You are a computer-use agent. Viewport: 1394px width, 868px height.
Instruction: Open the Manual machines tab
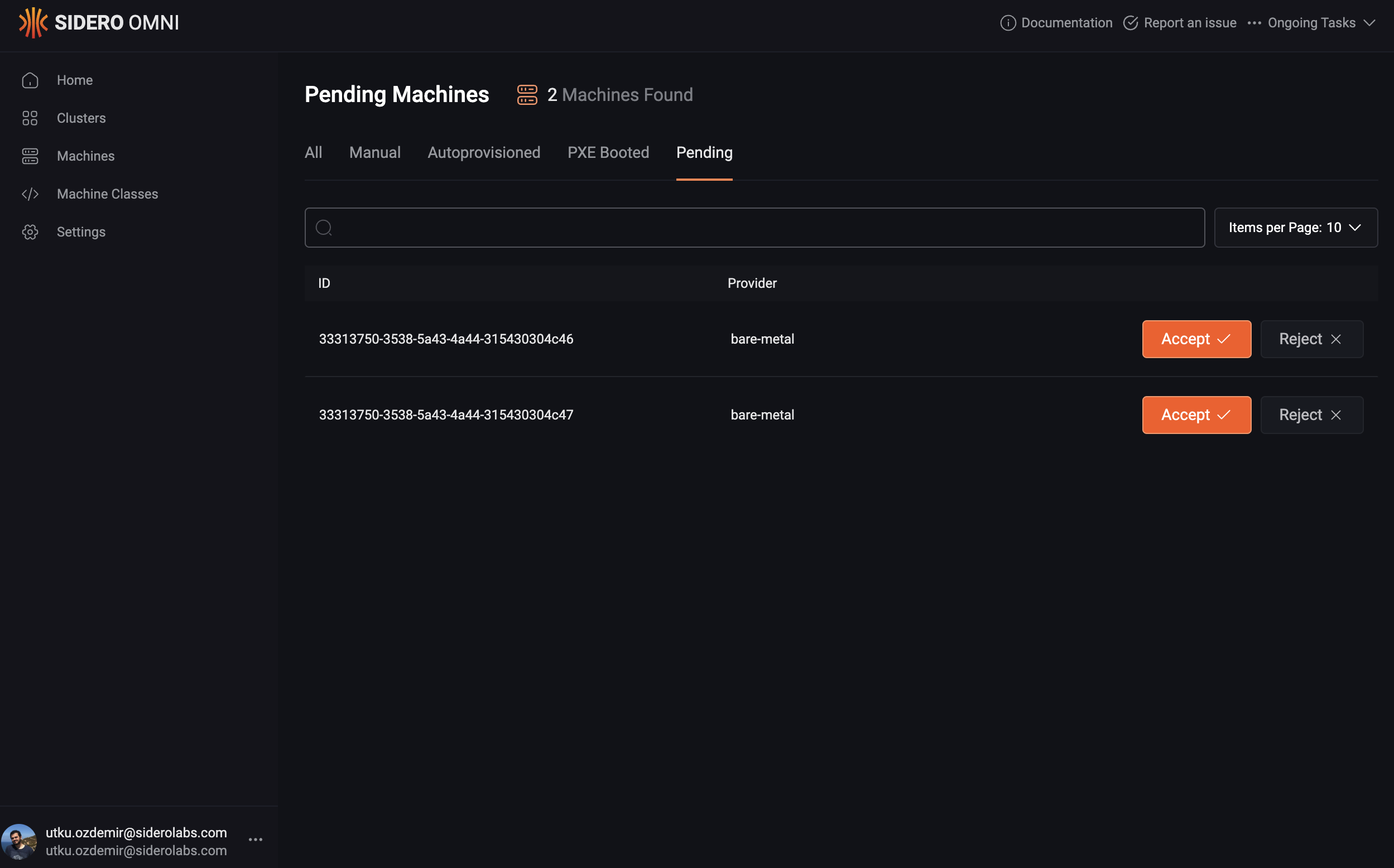coord(374,153)
